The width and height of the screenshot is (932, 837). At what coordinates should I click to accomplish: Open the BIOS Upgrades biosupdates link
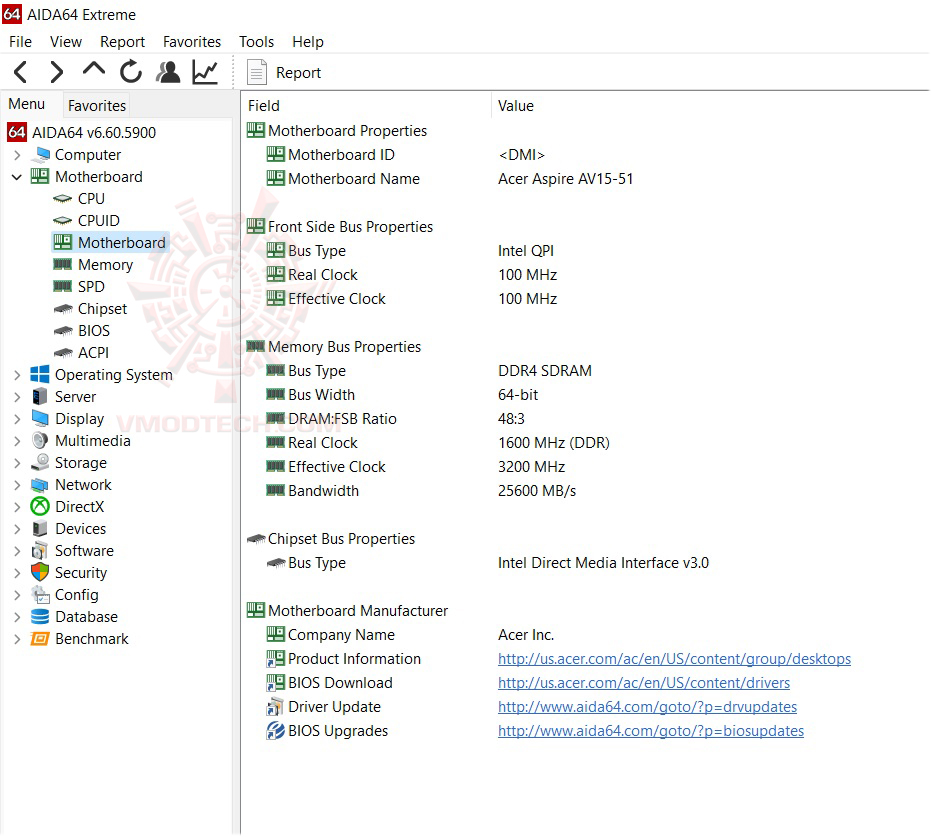pyautogui.click(x=651, y=731)
